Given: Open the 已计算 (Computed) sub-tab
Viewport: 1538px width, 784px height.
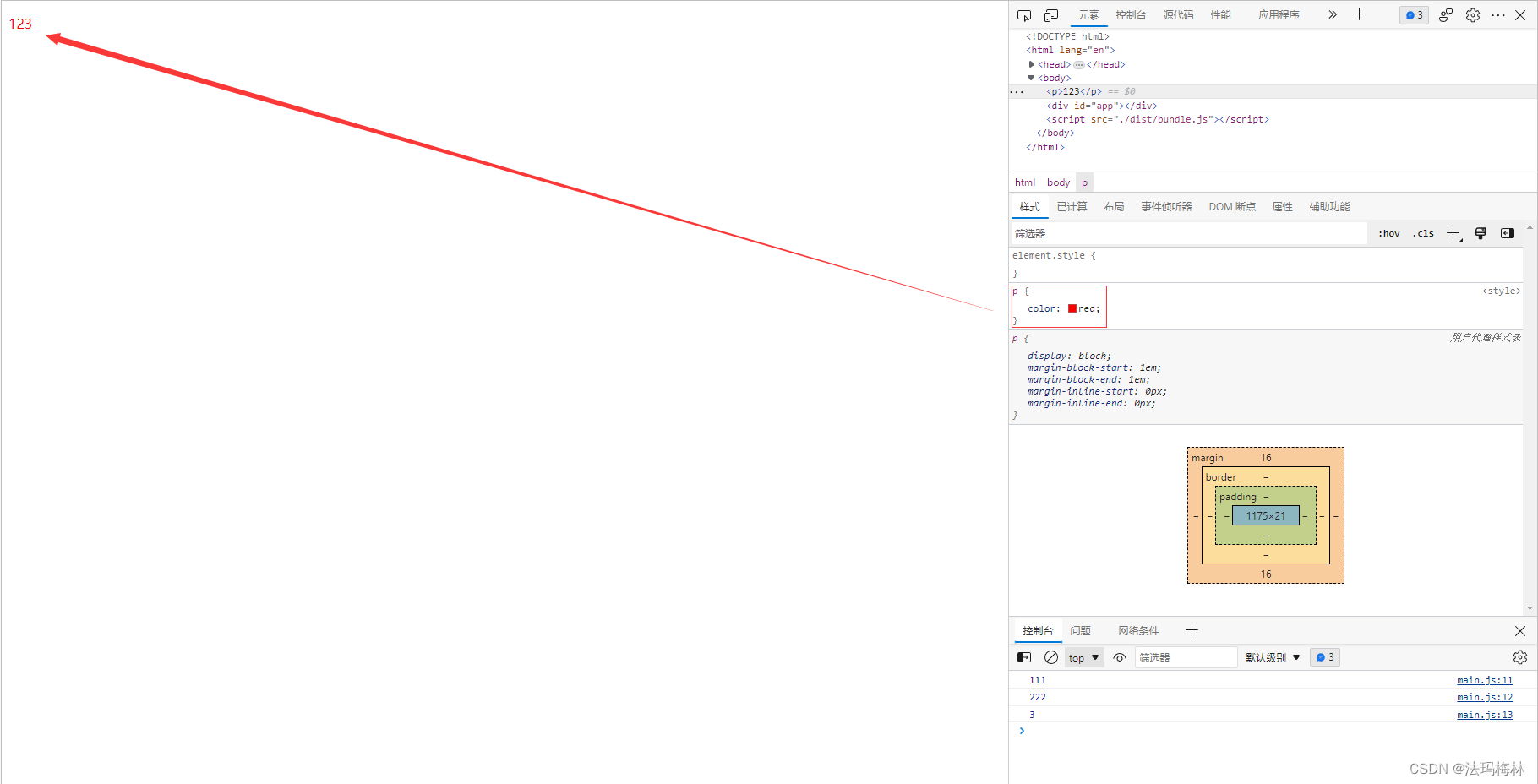Looking at the screenshot, I should click(1072, 207).
